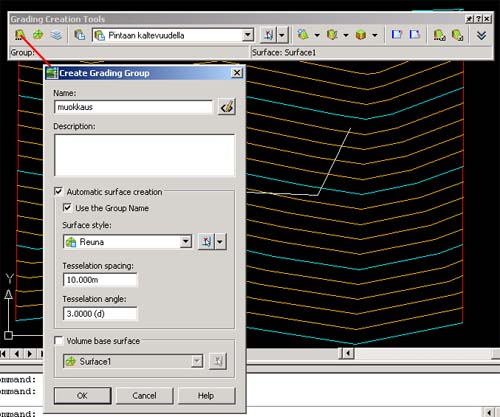
Task: Uncheck Use the Group Name
Action: [67, 208]
